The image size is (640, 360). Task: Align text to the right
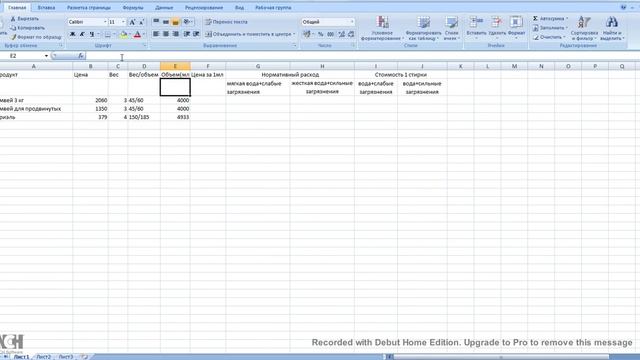[x=176, y=34]
